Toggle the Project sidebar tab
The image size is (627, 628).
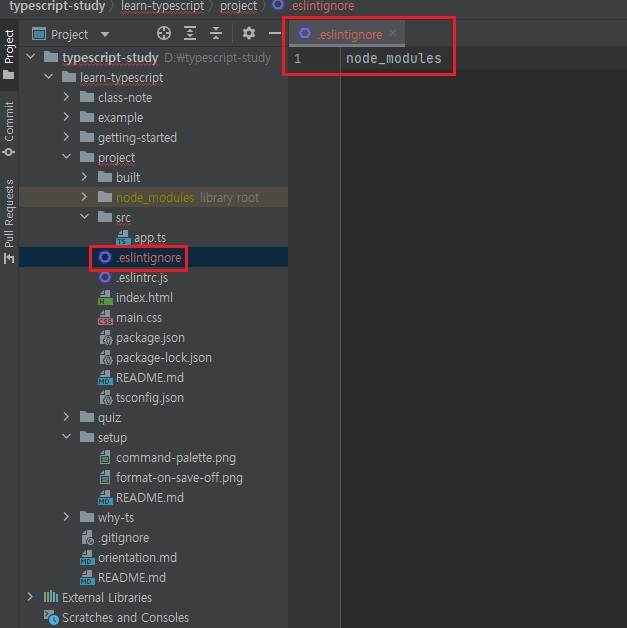pos(9,53)
